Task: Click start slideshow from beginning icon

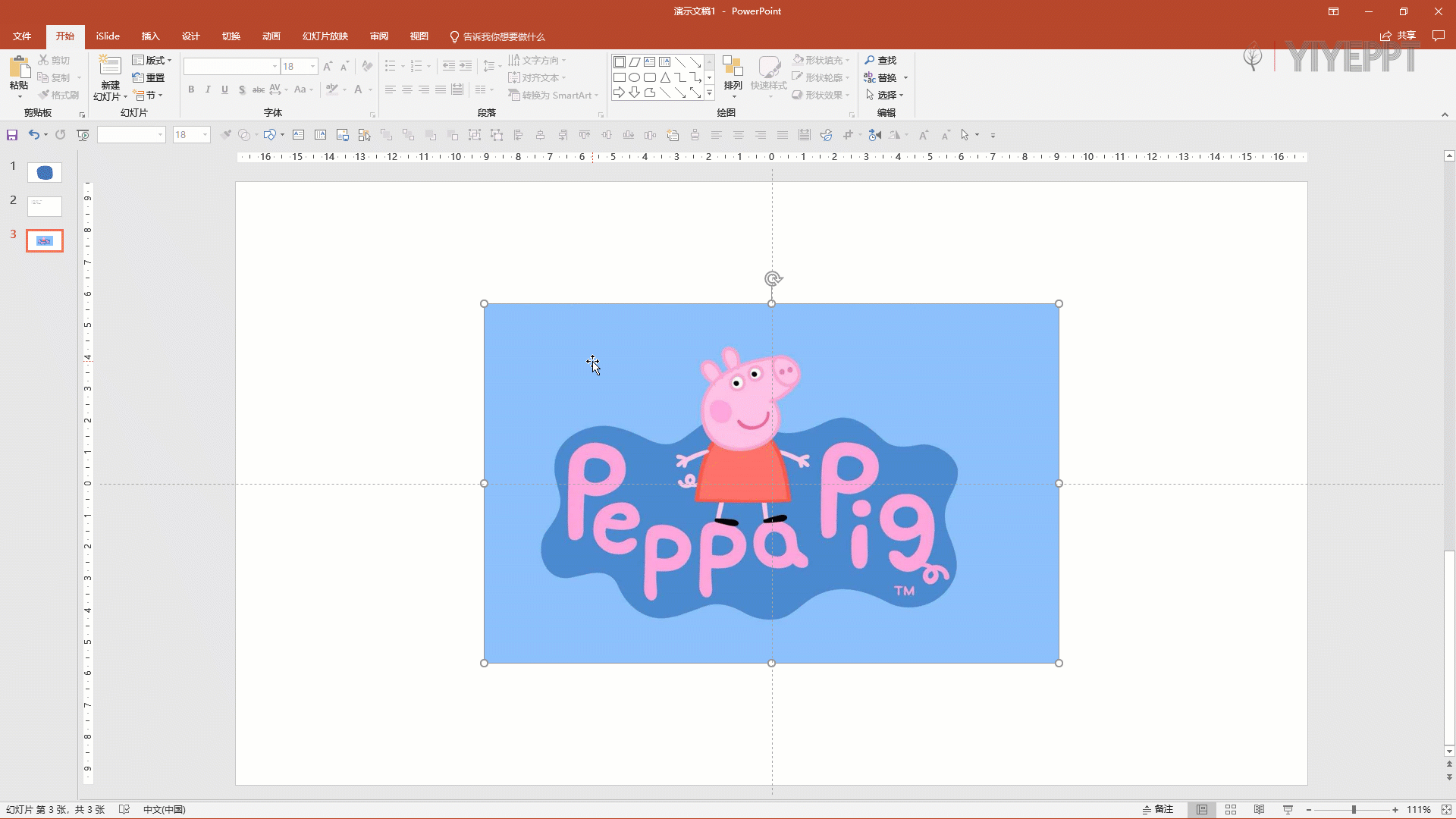Action: (83, 135)
